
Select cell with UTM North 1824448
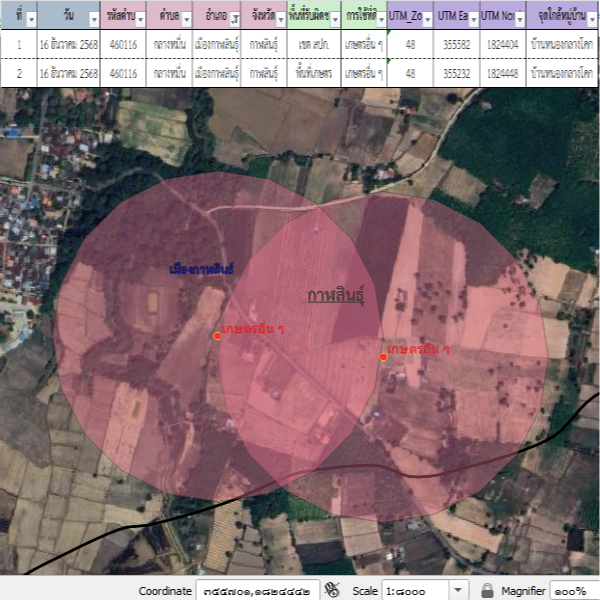[x=502, y=73]
